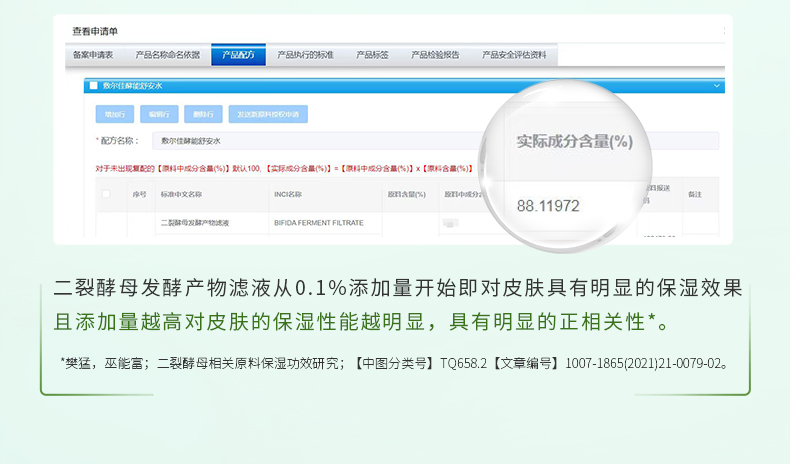Collapse the 敷尔佳酵能舒安水 panel chevron

pos(716,86)
